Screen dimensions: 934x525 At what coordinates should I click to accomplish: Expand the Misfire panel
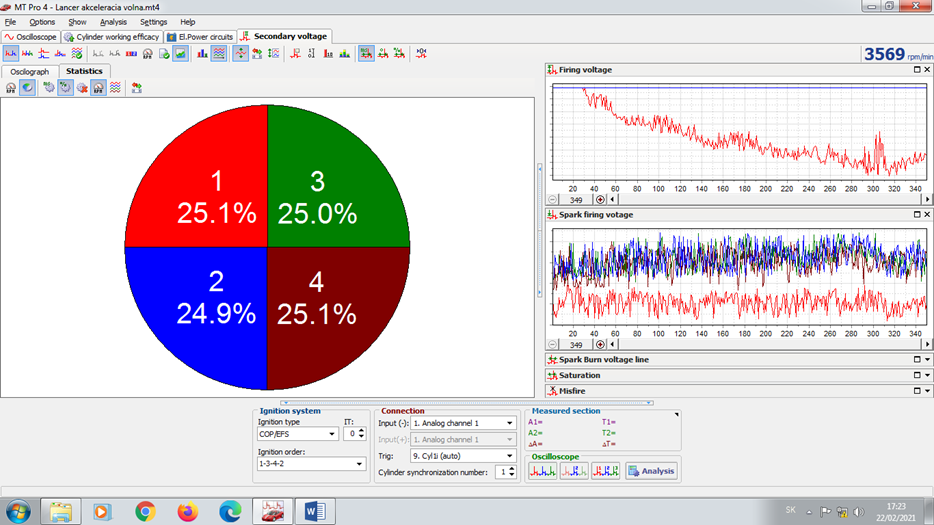click(927, 391)
